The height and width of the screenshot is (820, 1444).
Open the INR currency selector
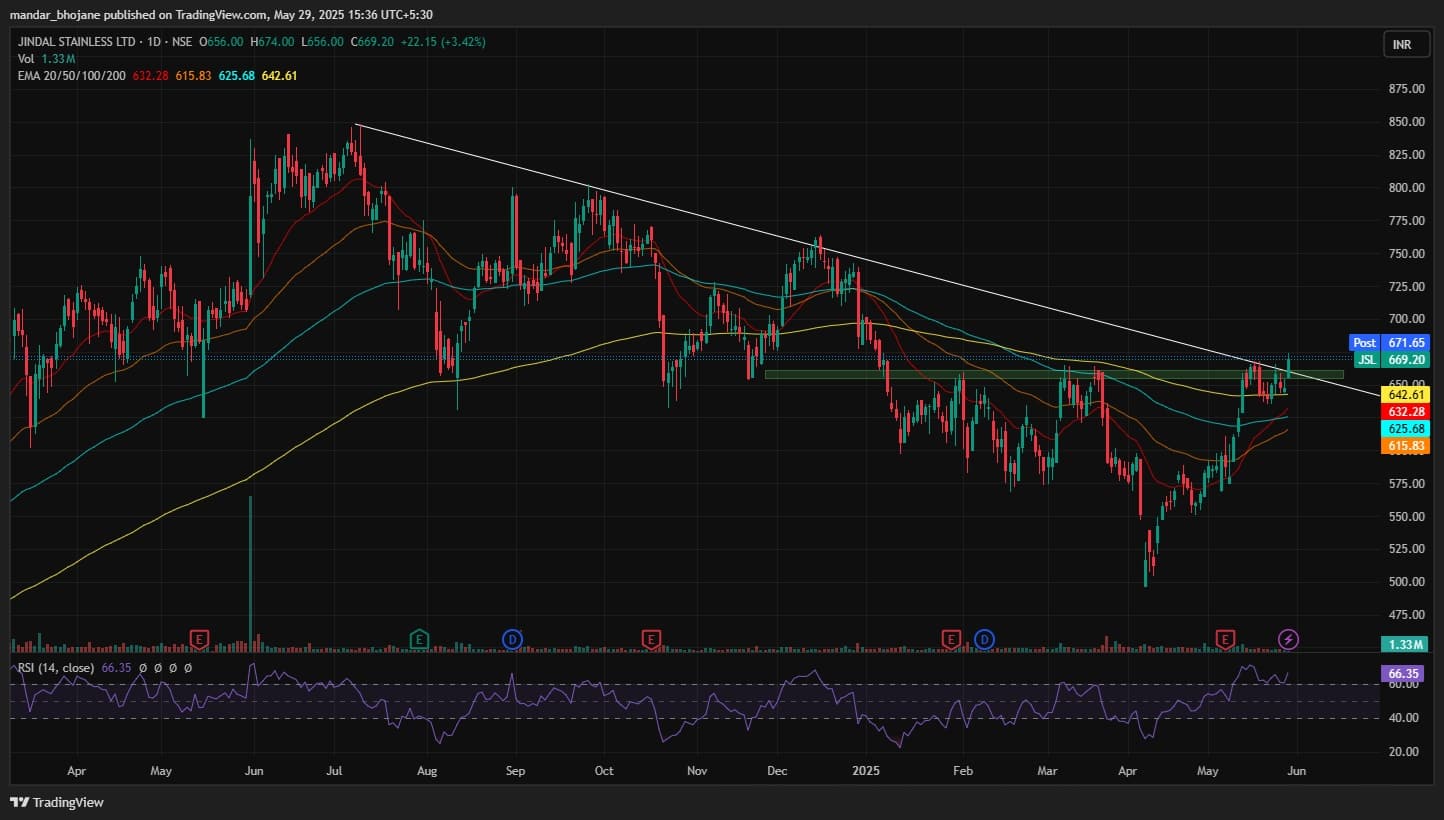tap(1401, 45)
